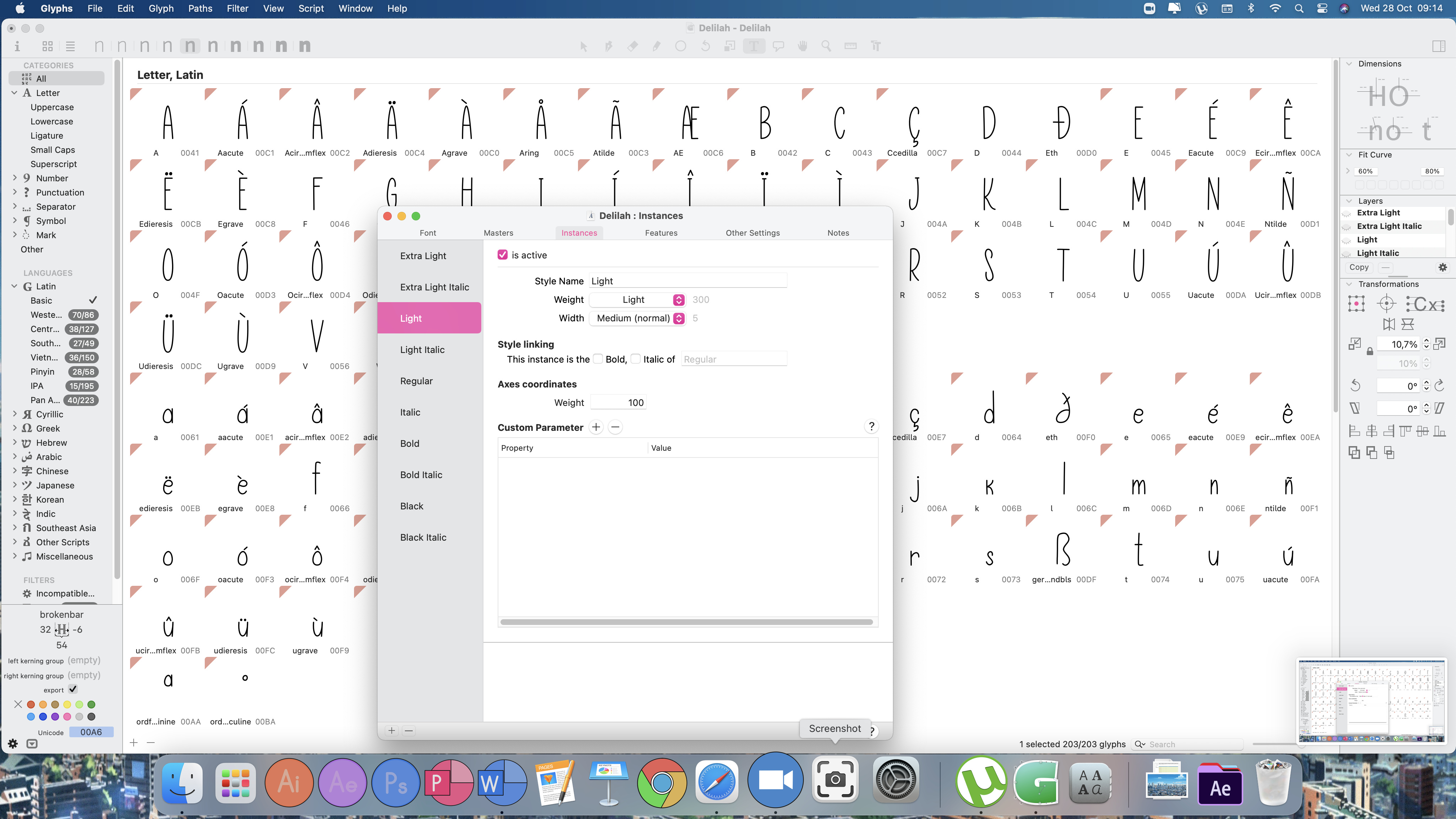Click the font info icon in toolbar

coord(17,46)
